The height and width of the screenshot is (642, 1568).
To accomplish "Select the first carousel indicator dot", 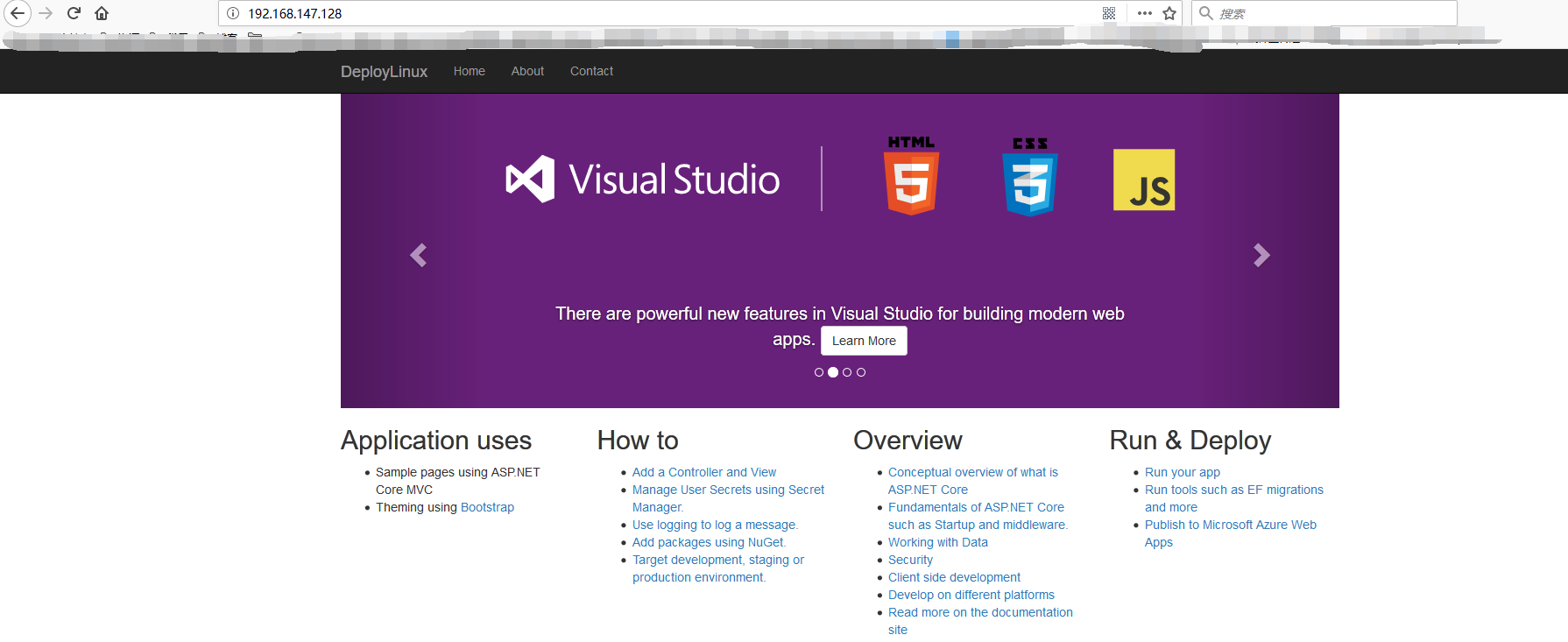I will click(x=819, y=372).
